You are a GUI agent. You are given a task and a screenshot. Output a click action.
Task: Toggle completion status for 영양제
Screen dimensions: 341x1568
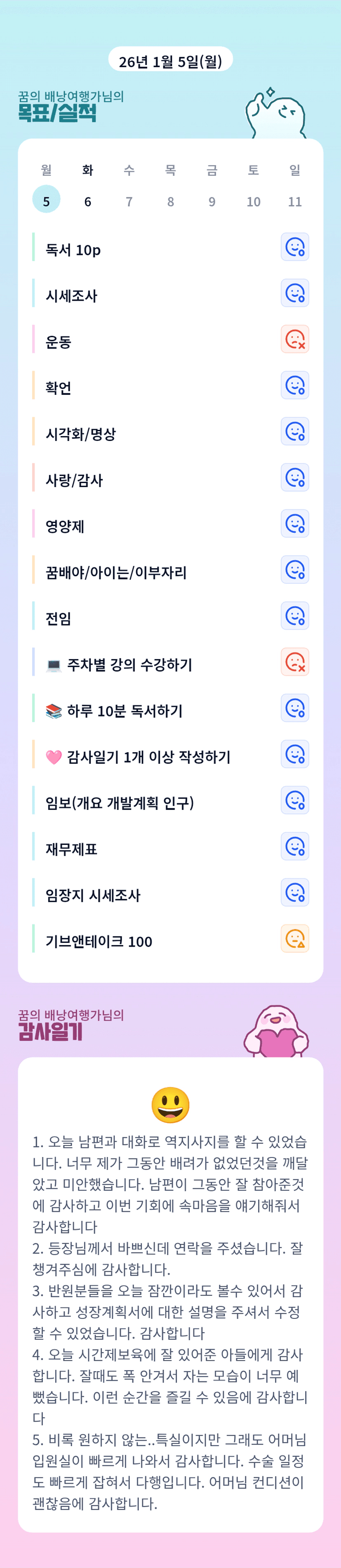295,524
